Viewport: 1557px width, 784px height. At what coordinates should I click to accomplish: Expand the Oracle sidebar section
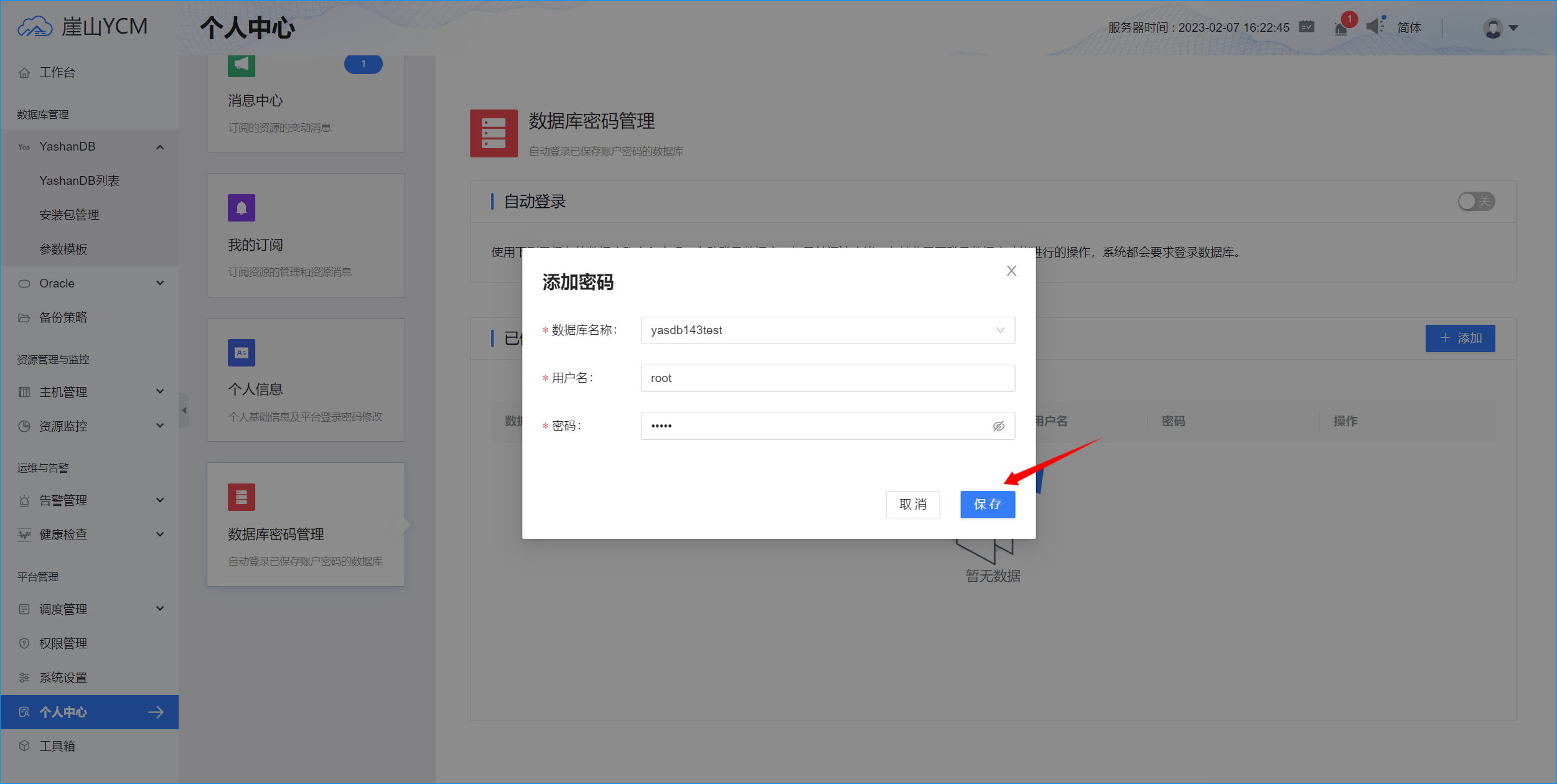(x=161, y=283)
